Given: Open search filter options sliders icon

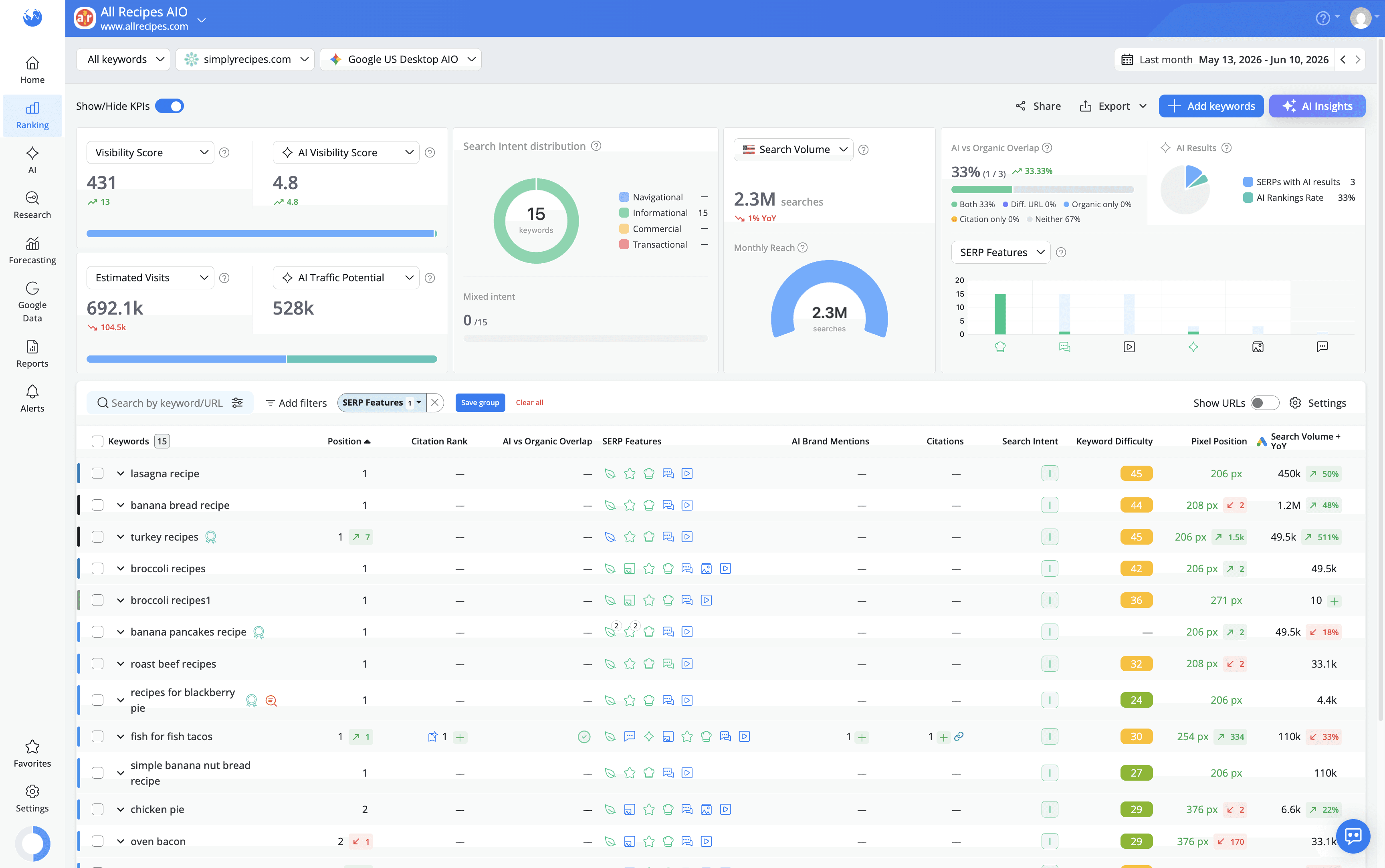Looking at the screenshot, I should (237, 402).
